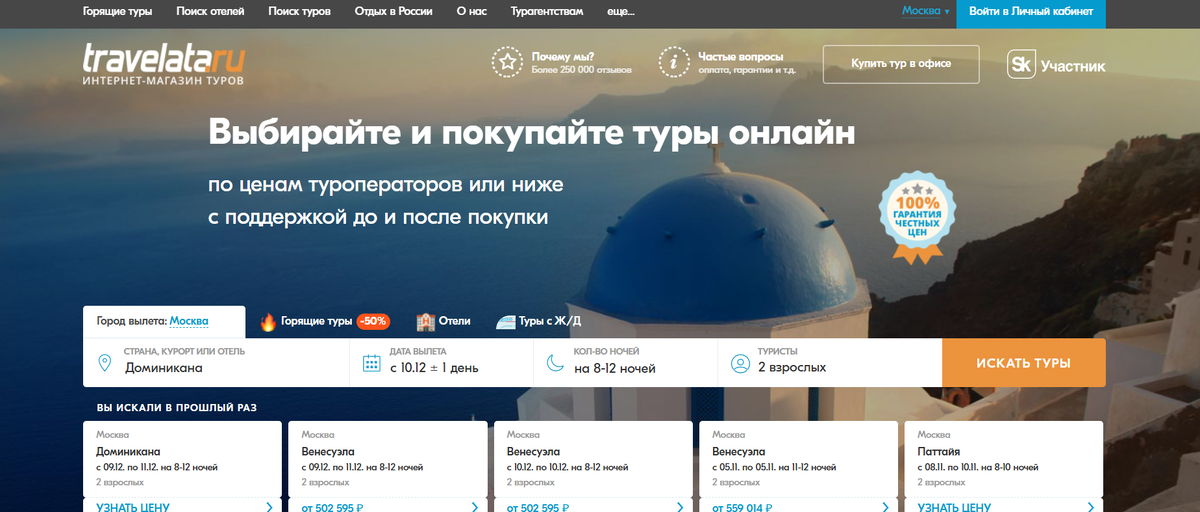The image size is (1200, 512).
Task: Click the hotel building icon for Отели
Action: tap(425, 322)
